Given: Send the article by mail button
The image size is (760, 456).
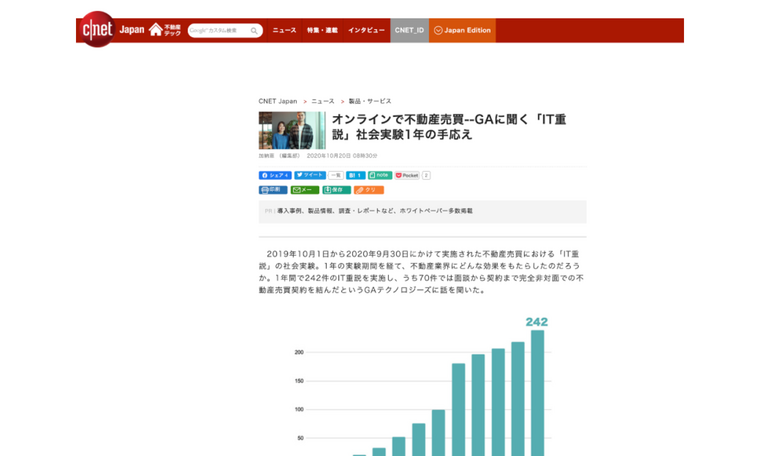Looking at the screenshot, I should [305, 190].
